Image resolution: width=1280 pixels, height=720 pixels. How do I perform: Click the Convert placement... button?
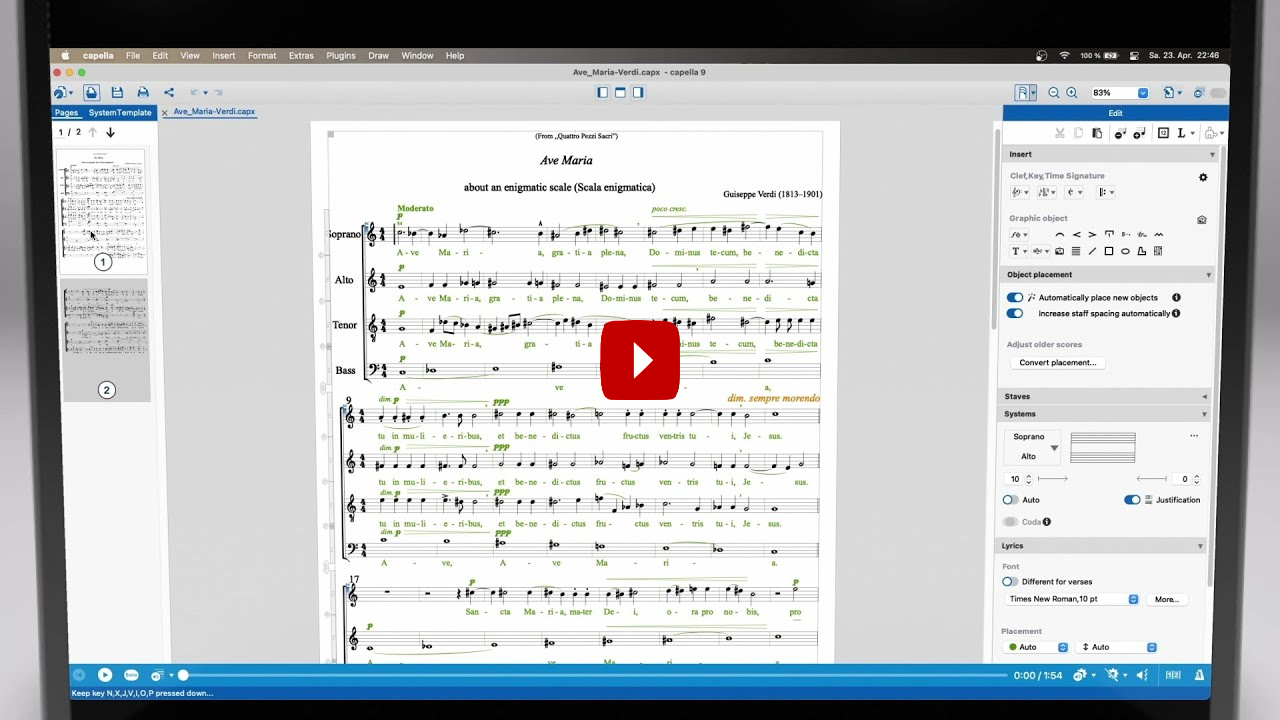(x=1058, y=363)
